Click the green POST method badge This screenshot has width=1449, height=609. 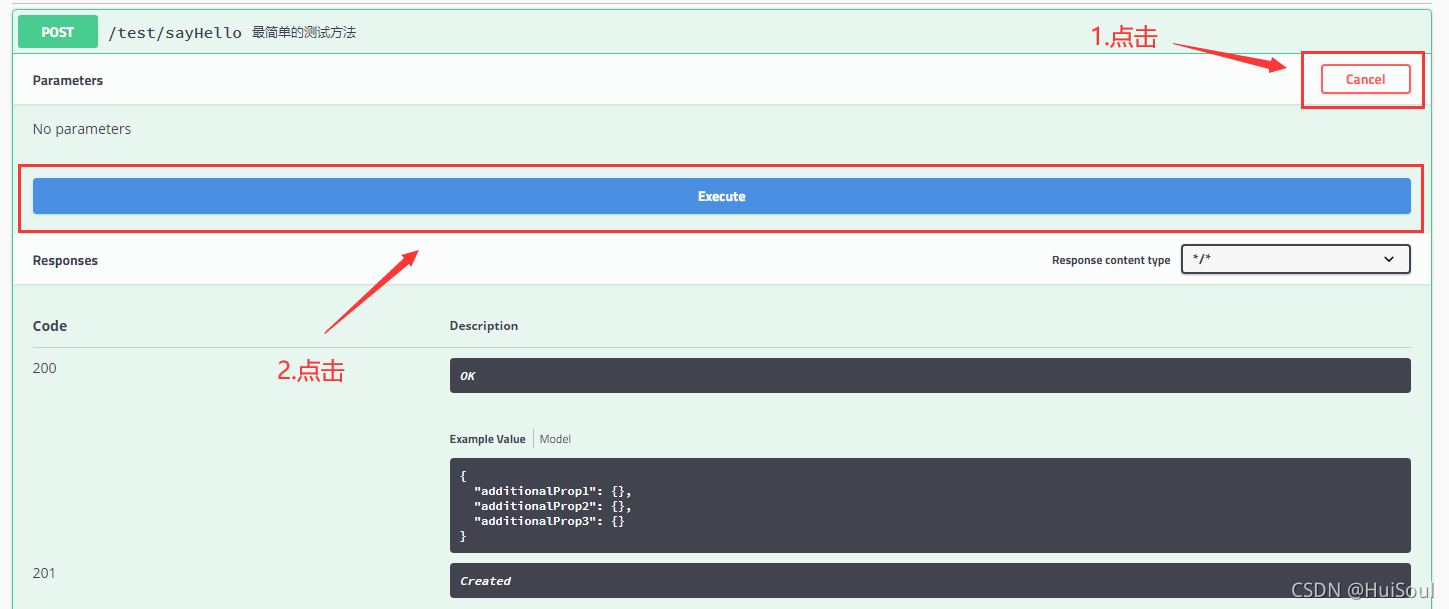[x=58, y=32]
